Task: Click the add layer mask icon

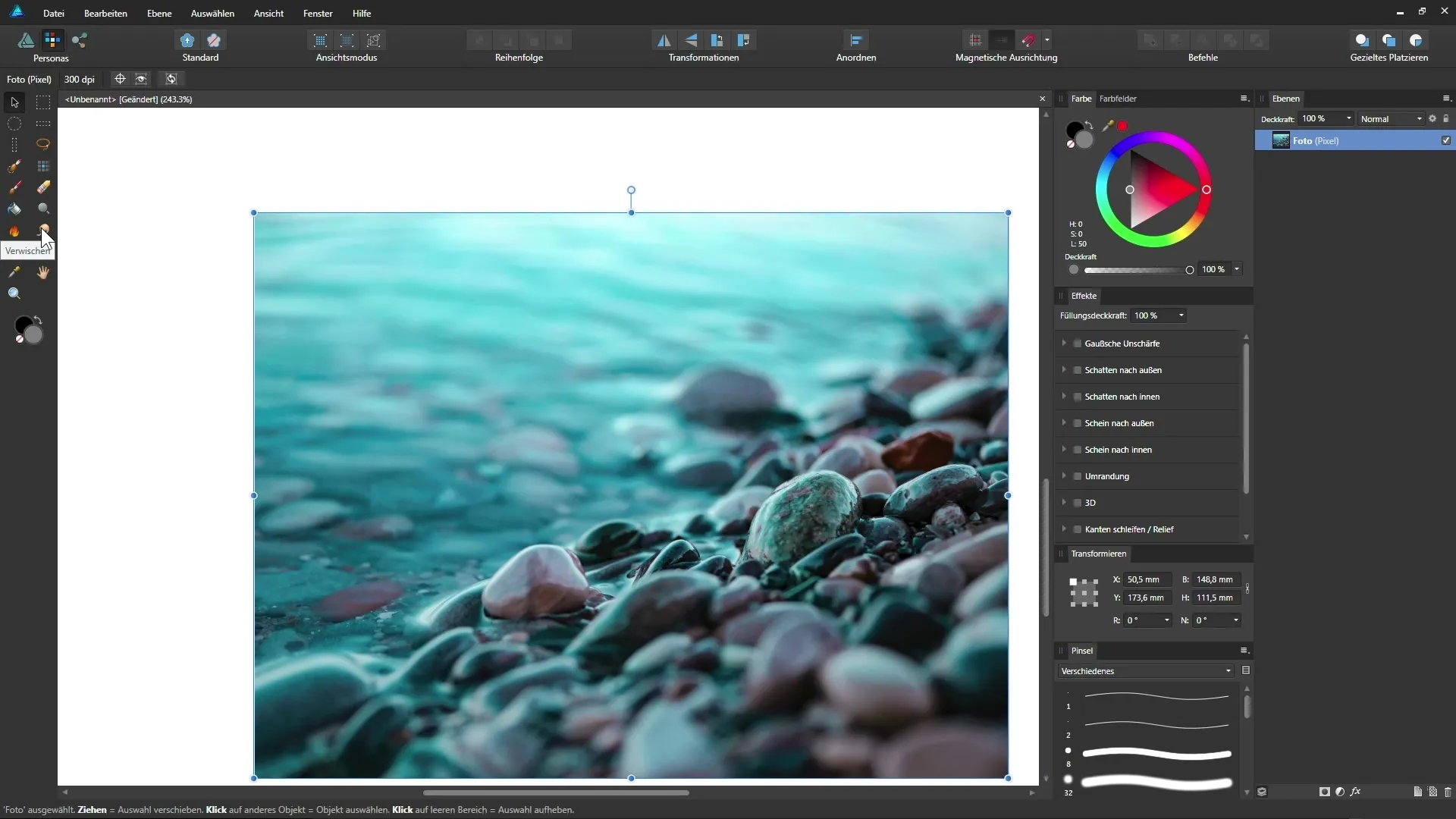Action: (1325, 792)
